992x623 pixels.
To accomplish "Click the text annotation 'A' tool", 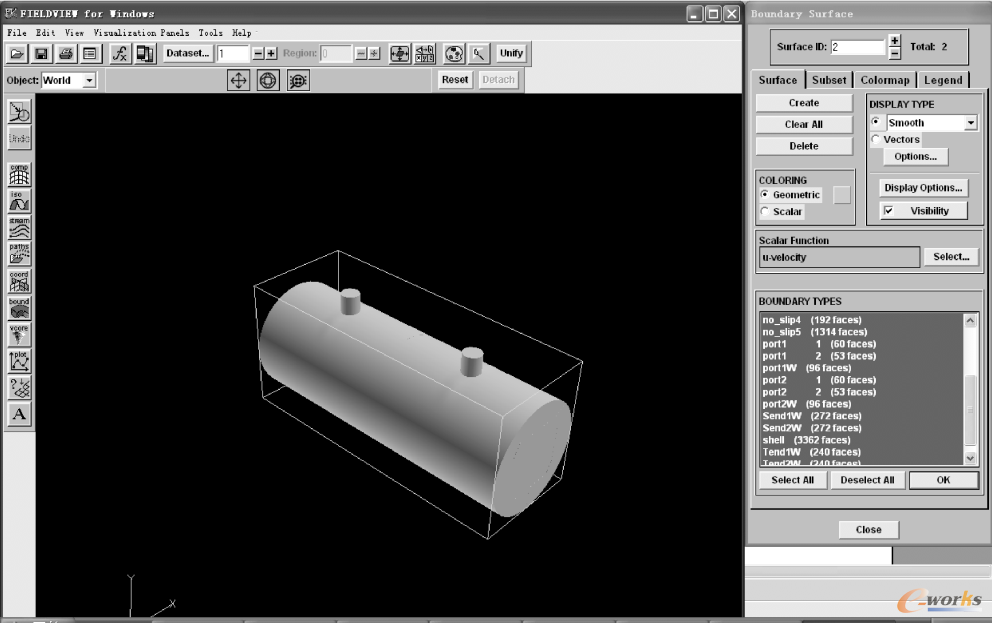I will point(19,414).
